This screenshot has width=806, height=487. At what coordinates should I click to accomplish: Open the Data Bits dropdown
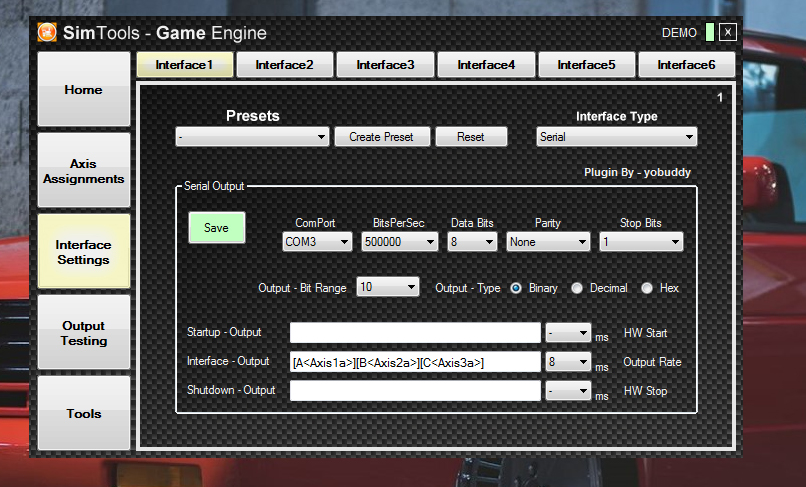pos(472,242)
